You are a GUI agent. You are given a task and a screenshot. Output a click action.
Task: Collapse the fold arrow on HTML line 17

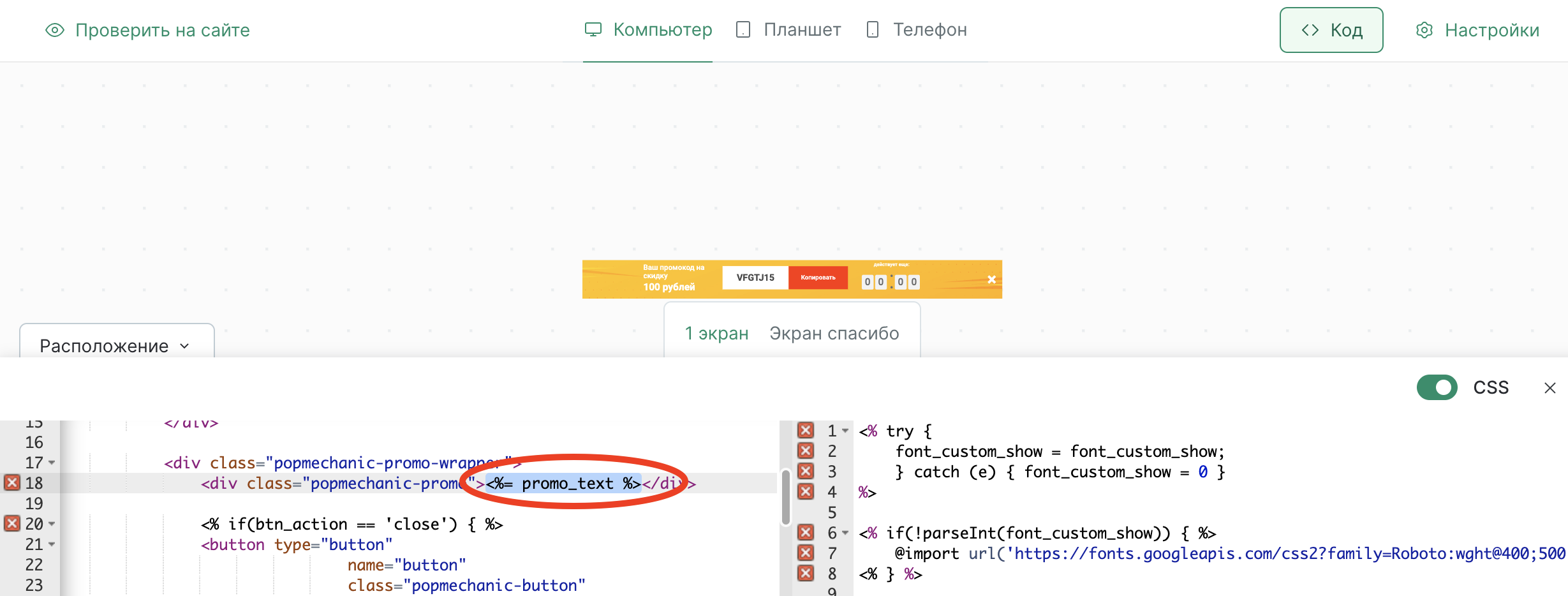click(x=52, y=463)
